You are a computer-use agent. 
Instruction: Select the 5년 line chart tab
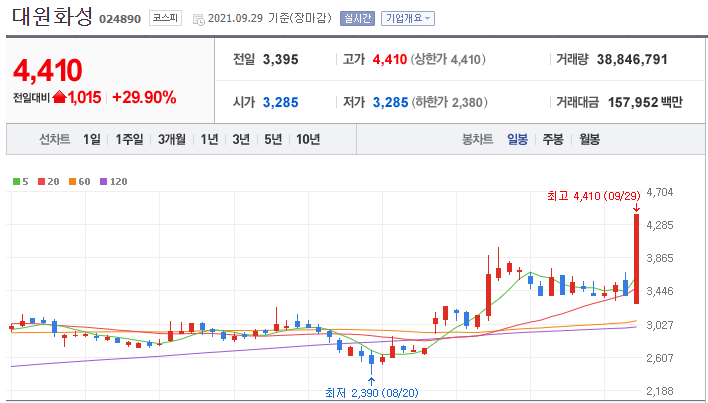pos(273,139)
